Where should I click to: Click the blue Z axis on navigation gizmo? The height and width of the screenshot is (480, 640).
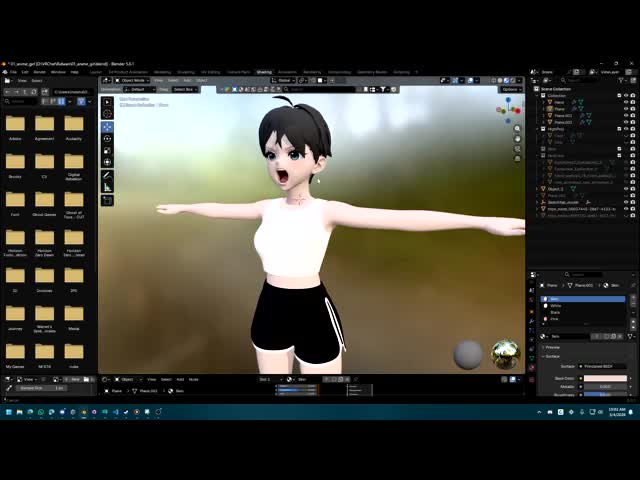click(508, 100)
